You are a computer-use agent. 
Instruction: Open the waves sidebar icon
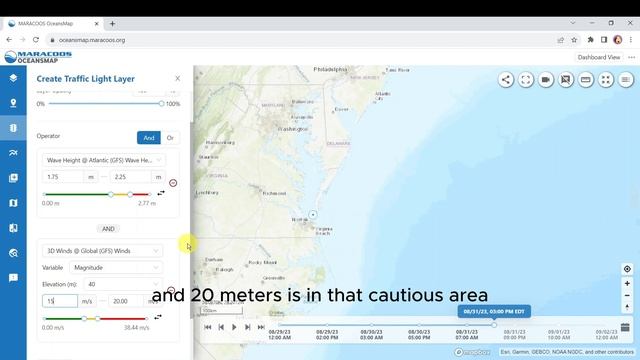coord(13,153)
